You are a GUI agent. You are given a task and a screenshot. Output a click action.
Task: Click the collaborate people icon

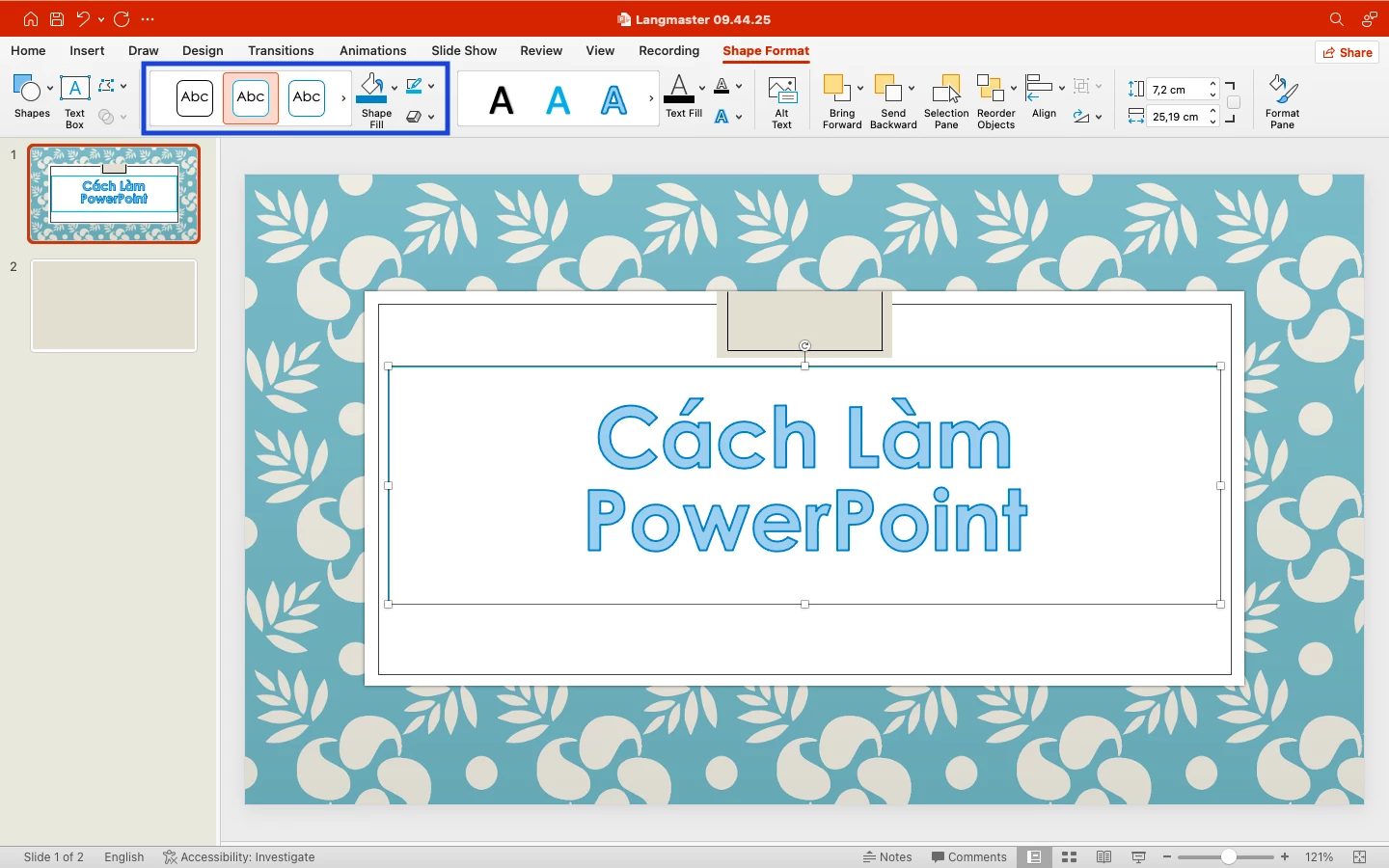(1369, 19)
